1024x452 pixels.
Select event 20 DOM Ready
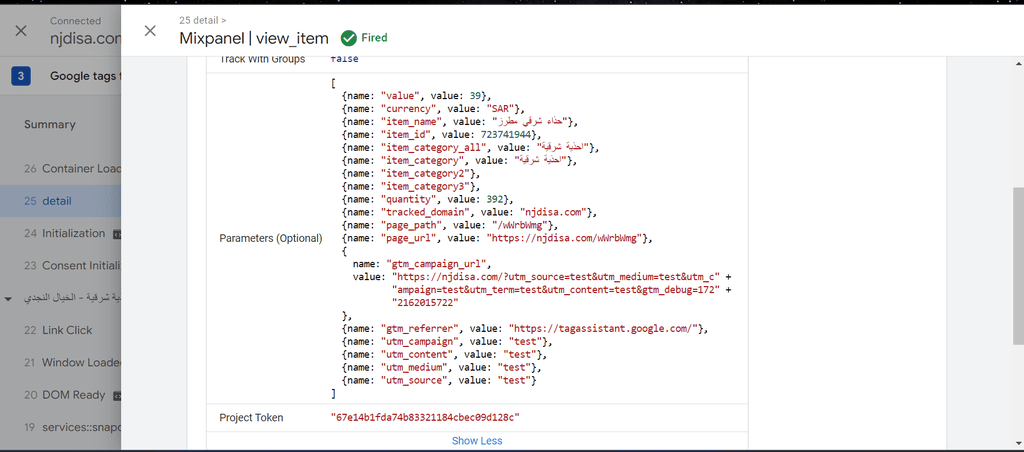[x=60, y=395]
